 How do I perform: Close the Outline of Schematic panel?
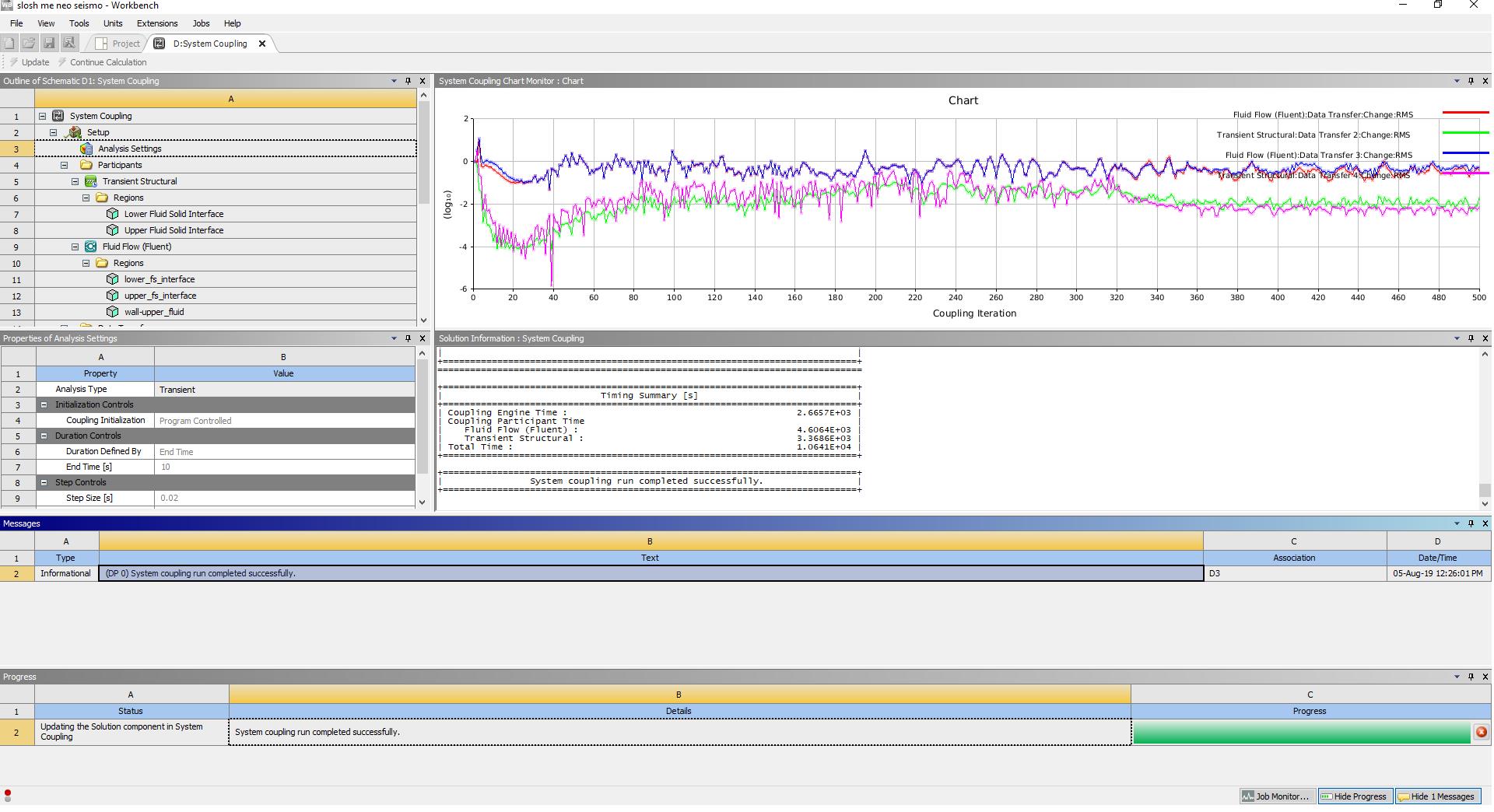point(423,81)
